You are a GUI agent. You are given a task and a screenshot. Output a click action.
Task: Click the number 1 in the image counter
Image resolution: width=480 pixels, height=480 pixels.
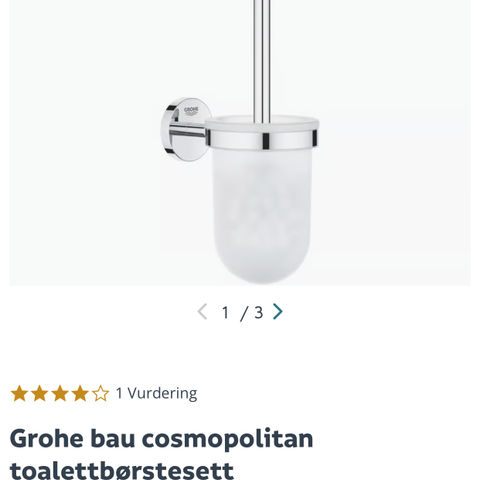(225, 313)
